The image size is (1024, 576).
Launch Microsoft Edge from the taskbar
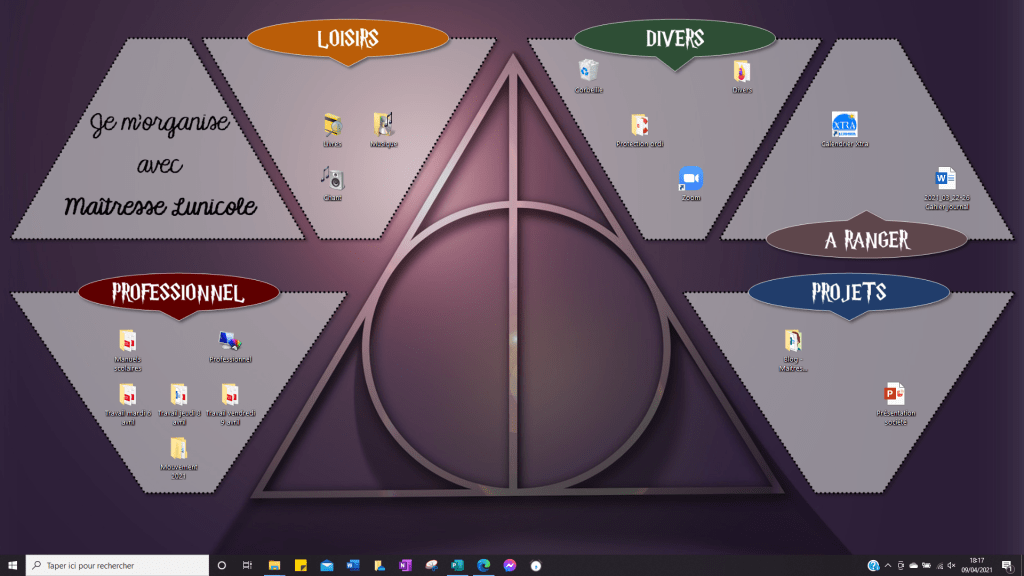(x=484, y=565)
